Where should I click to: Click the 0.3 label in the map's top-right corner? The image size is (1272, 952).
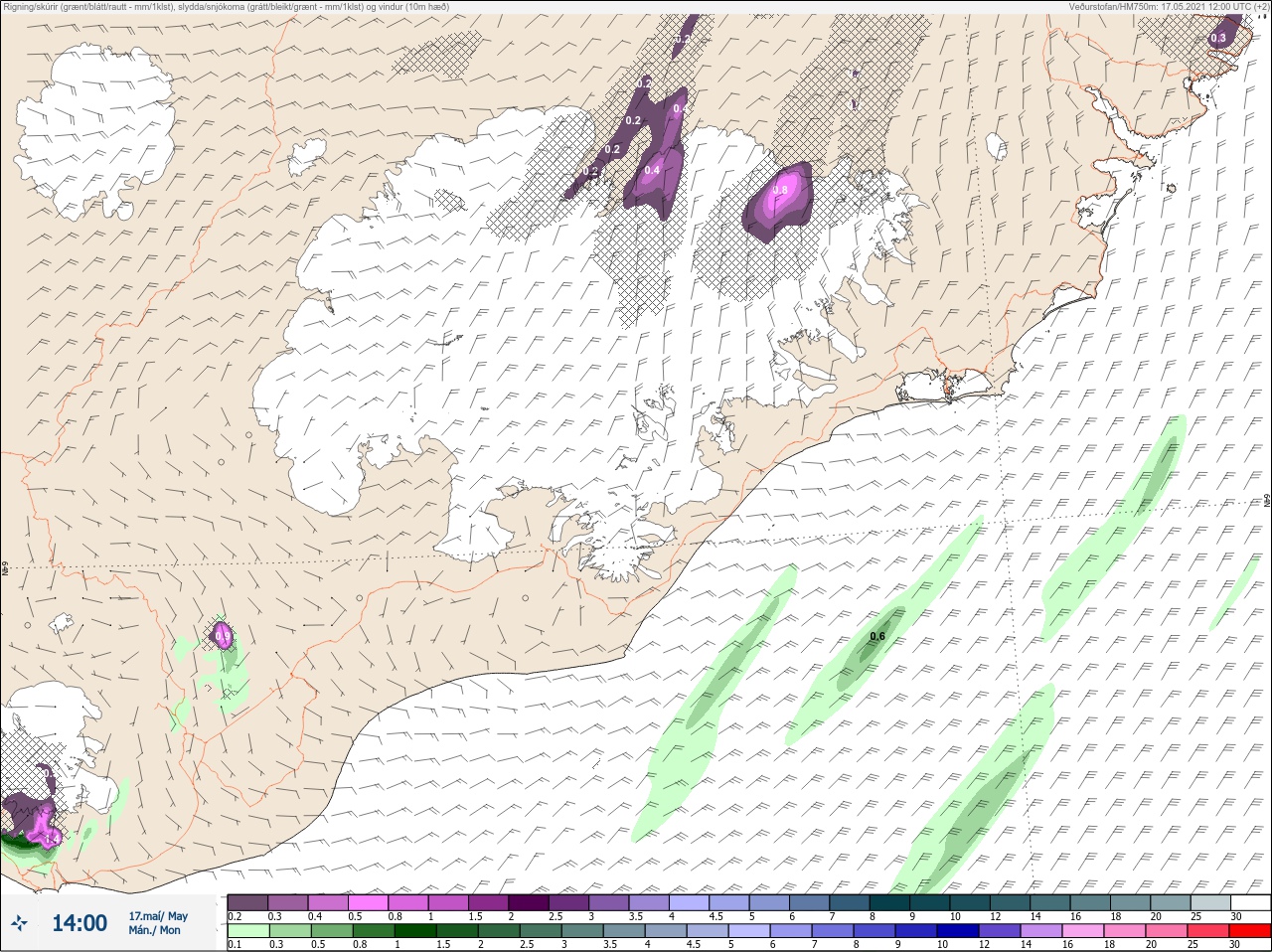pos(1218,38)
